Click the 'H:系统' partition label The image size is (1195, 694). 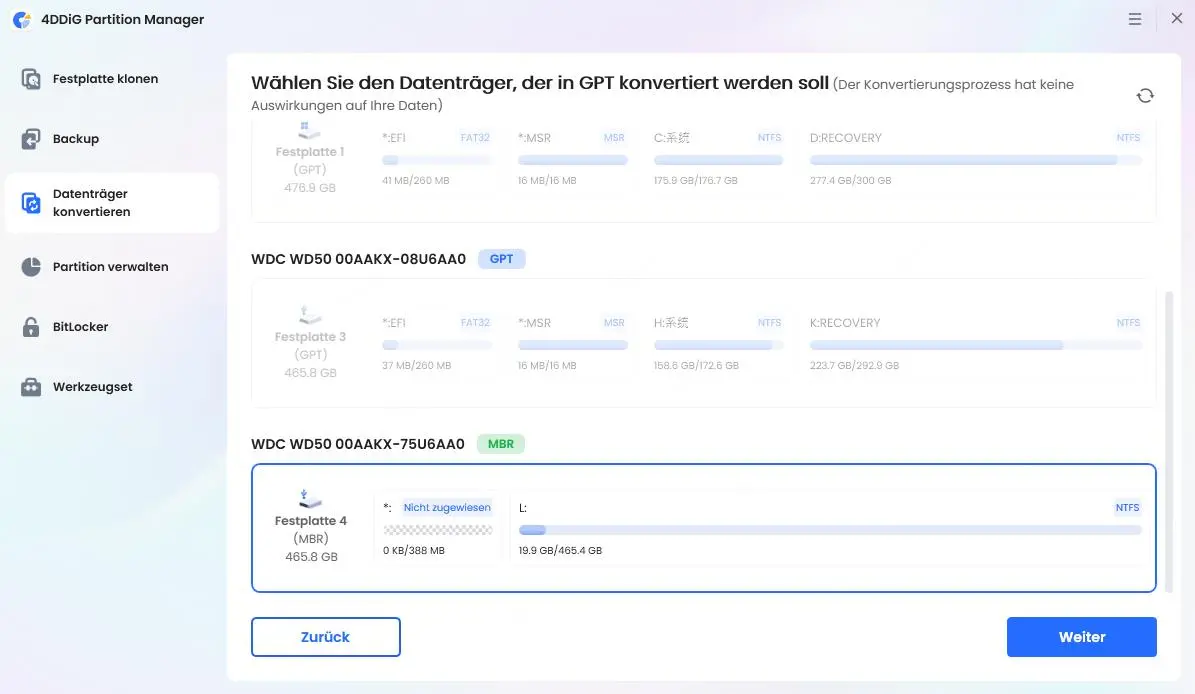click(x=671, y=323)
